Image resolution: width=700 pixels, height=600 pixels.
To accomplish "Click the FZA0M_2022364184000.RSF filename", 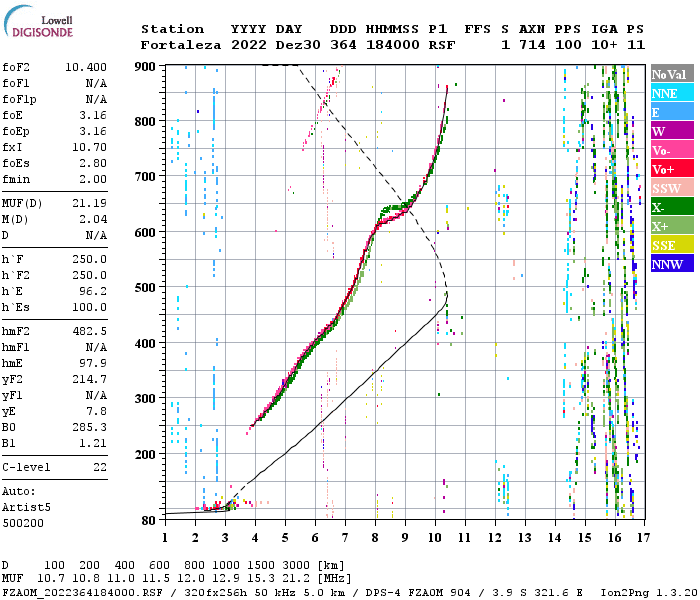I will [83, 592].
